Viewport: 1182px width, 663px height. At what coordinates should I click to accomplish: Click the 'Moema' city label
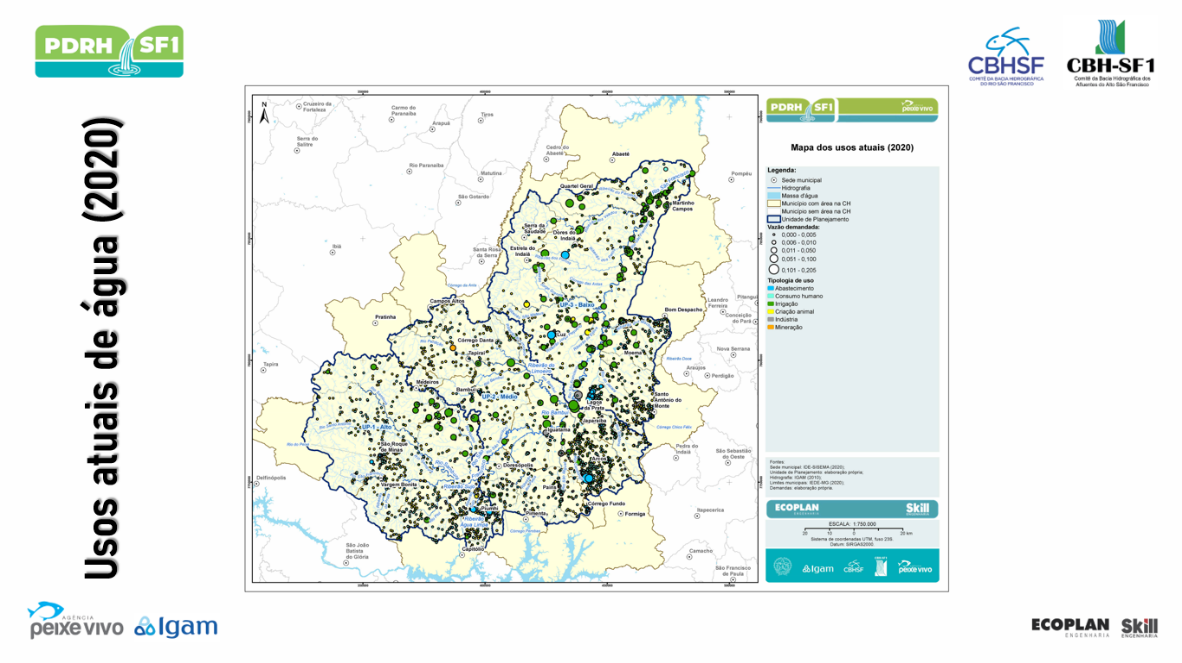pyautogui.click(x=633, y=353)
